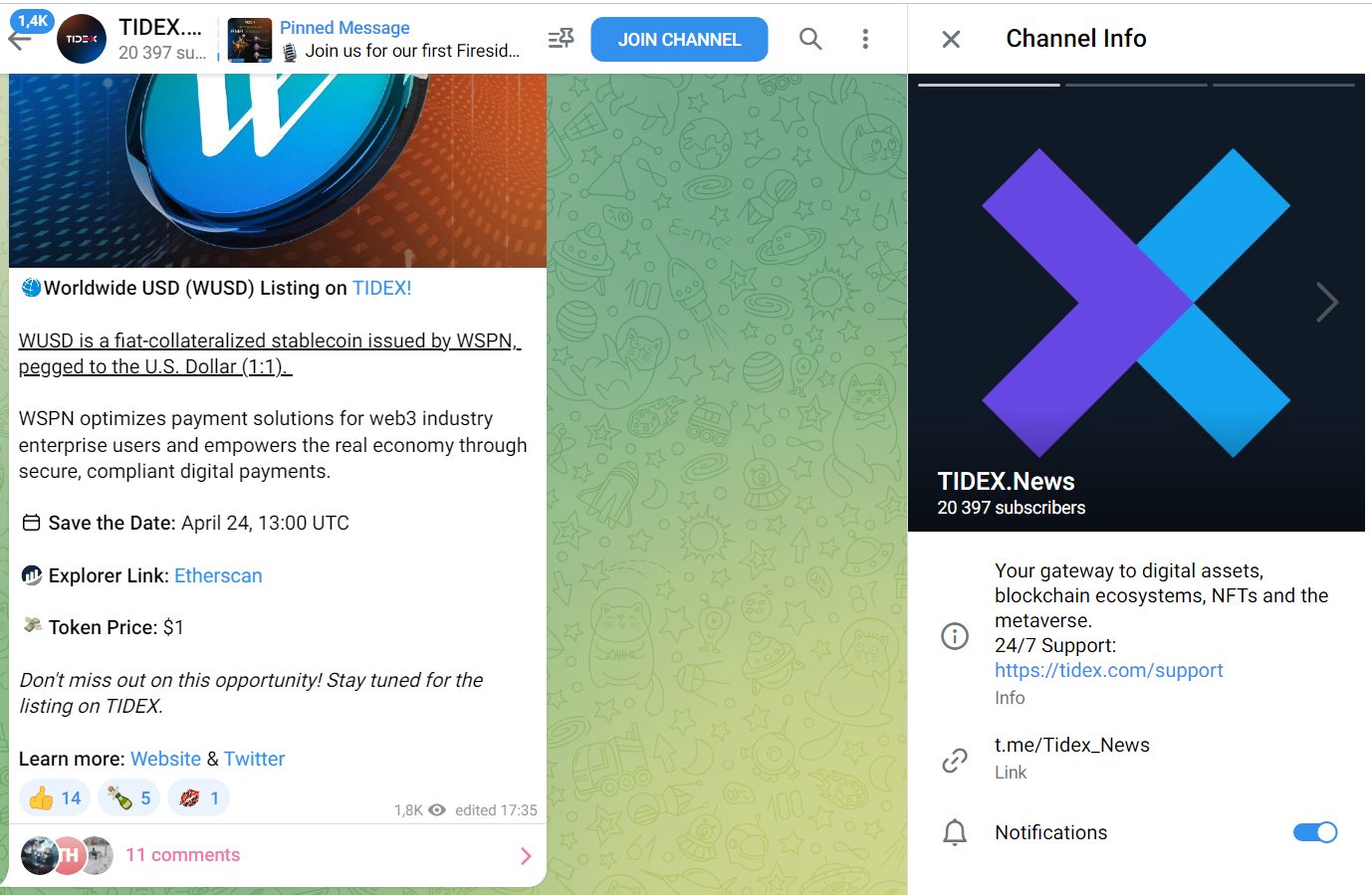
Task: Click the bell icon next to Notifications
Action: point(955,832)
